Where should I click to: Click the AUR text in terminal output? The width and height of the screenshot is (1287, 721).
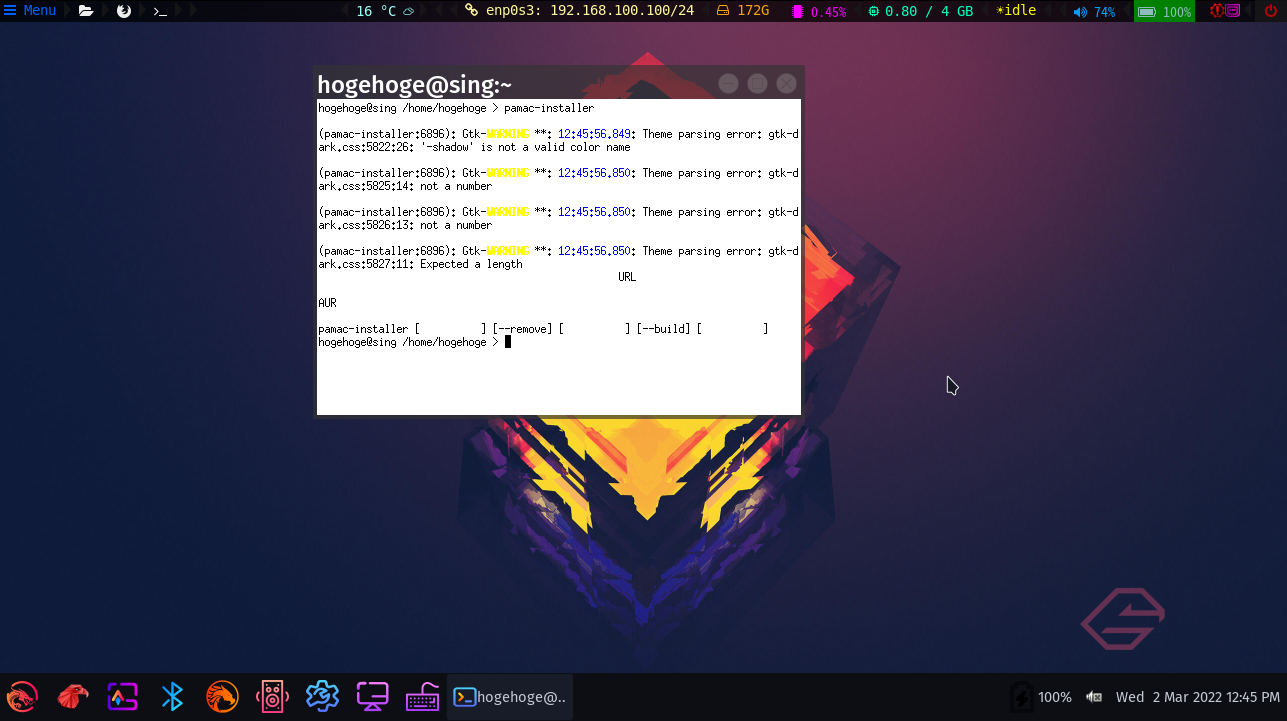pos(327,303)
